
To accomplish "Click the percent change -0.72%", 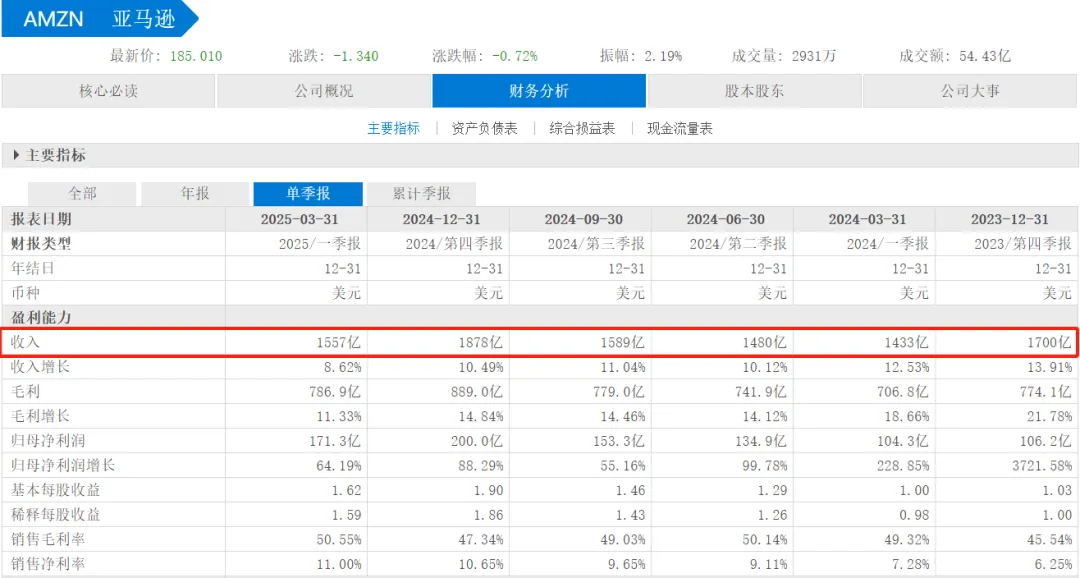I will [515, 56].
